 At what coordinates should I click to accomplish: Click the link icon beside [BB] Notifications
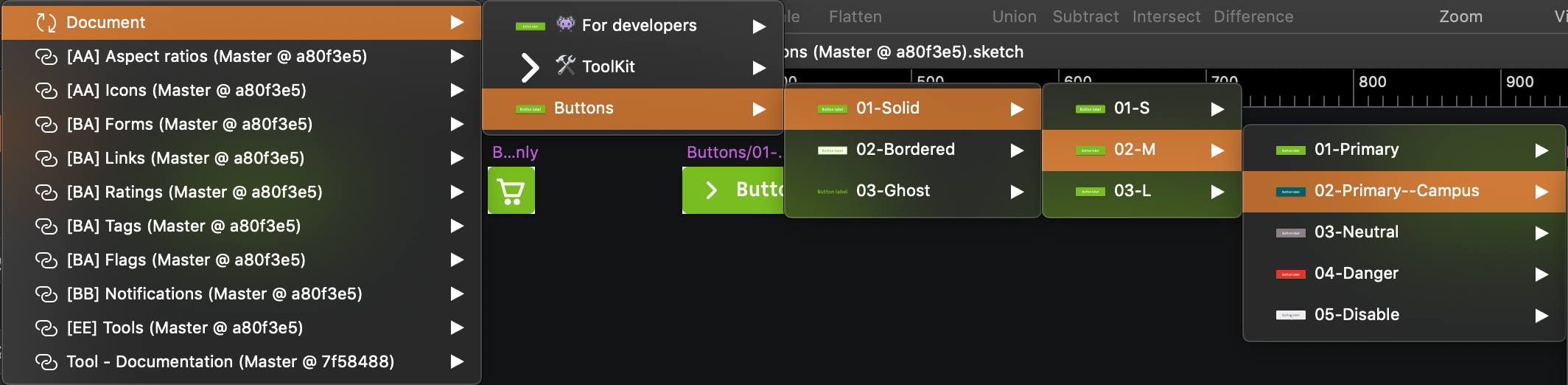click(46, 294)
